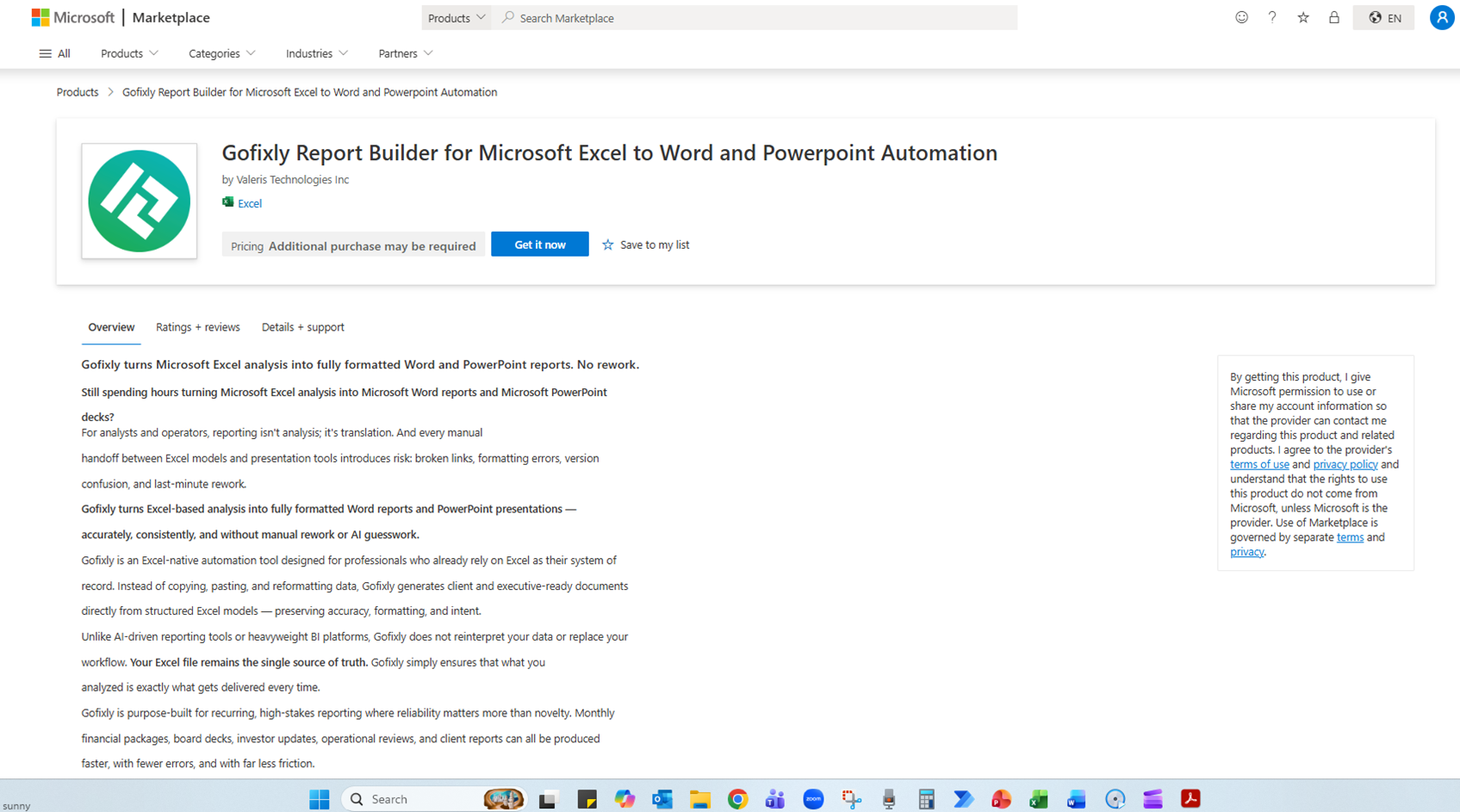Click the feedback smiley face icon
Screen dimensions: 1460x812
1241,17
